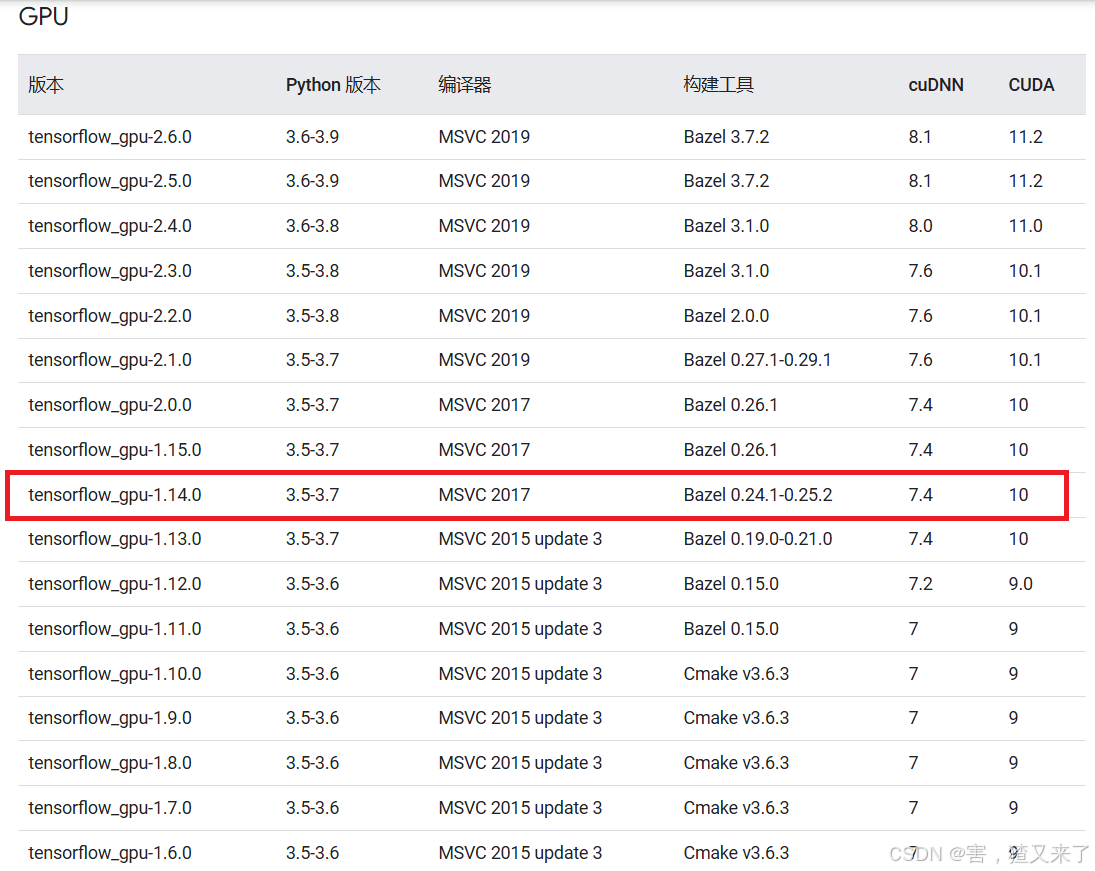Screen dimensions: 1095x871
Task: Click the tensorflow_gpu-2.3.0 version cell
Action: [110, 271]
